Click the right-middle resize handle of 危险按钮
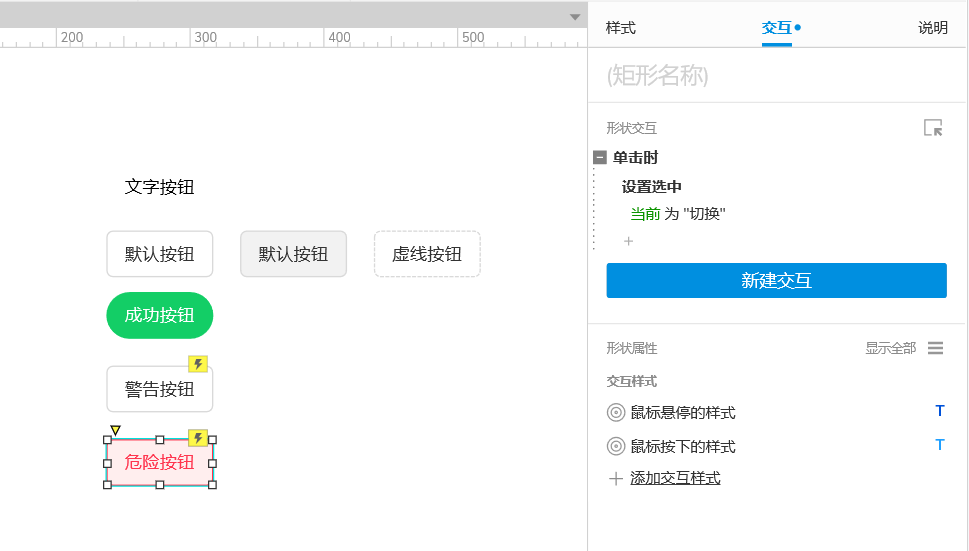Screen dimensions: 969x551 click(213, 463)
